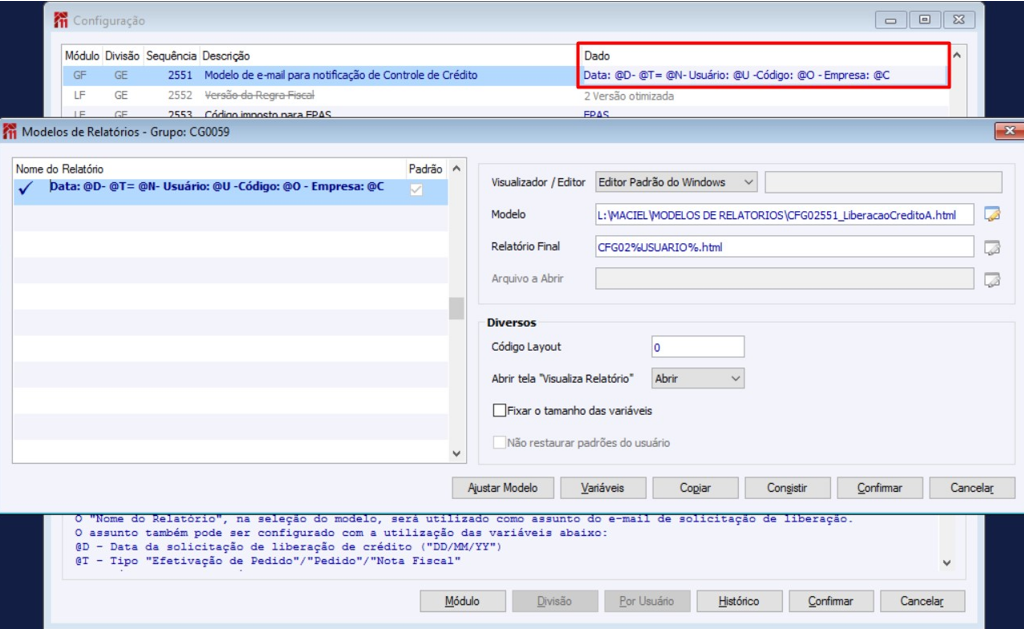Click the Sequência column header
The width and height of the screenshot is (1024, 629).
pyautogui.click(x=171, y=56)
